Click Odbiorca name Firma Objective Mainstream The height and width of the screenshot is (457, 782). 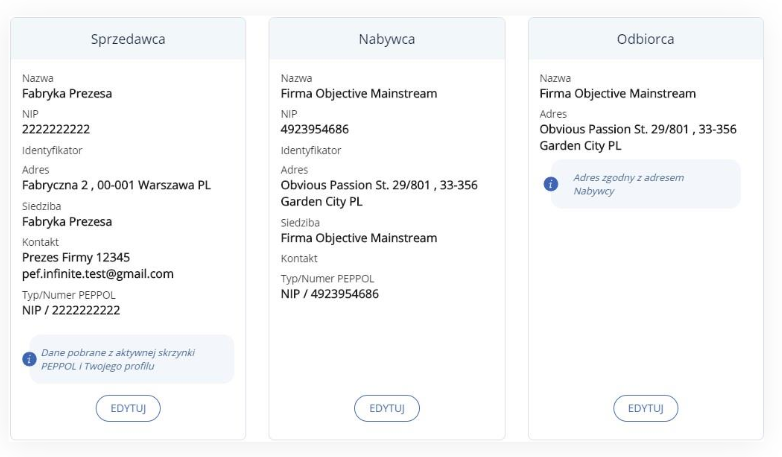(x=617, y=93)
